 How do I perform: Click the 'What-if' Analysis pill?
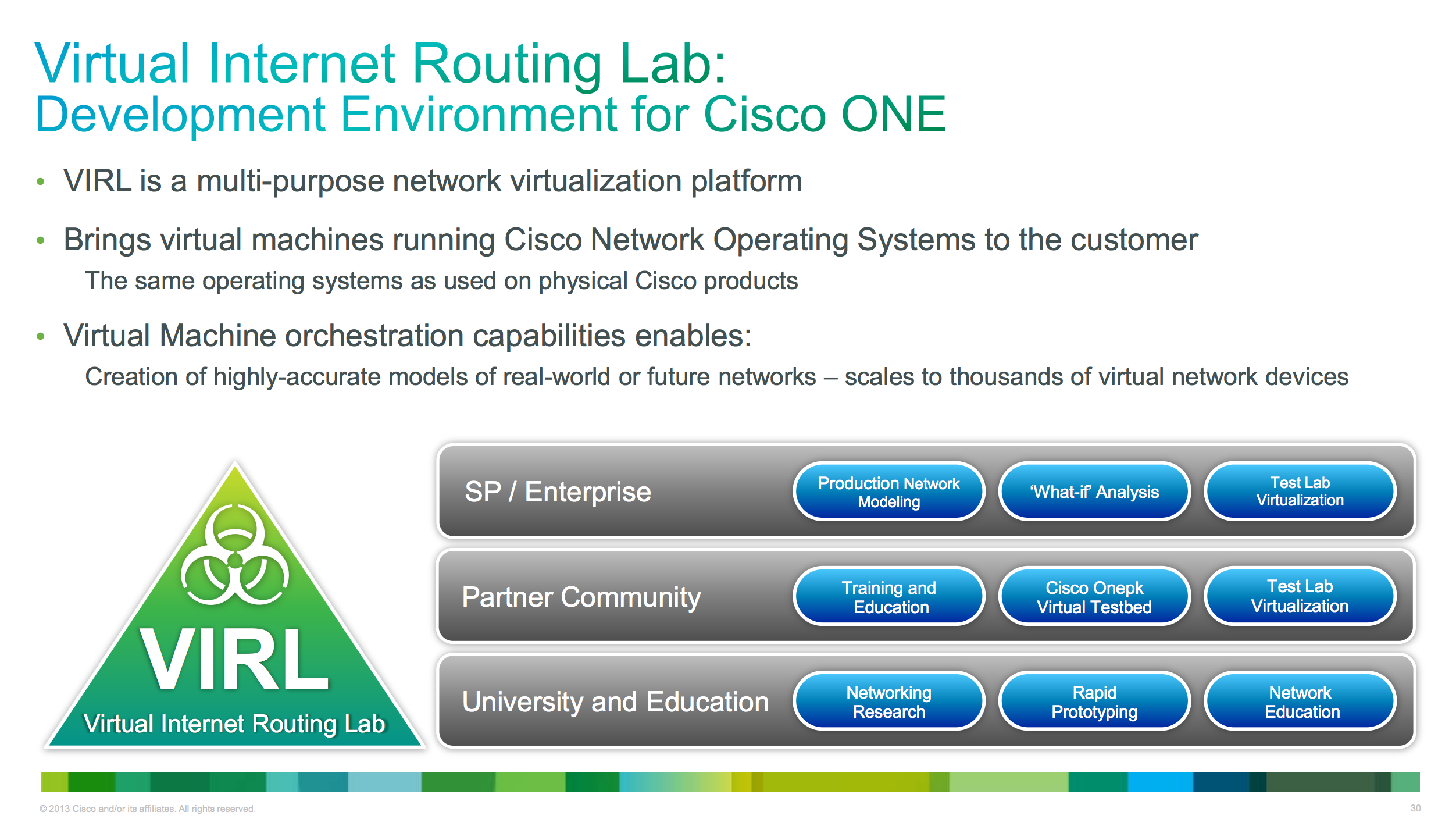coord(1094,492)
